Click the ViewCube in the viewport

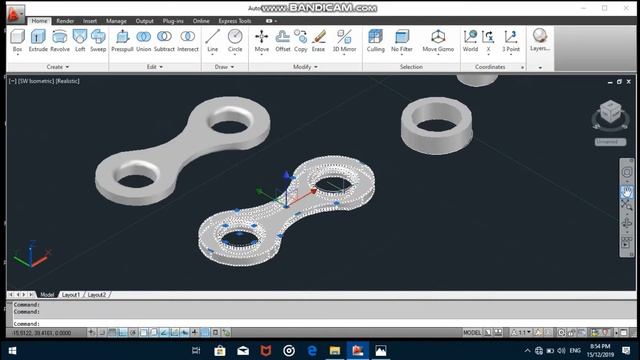point(610,113)
